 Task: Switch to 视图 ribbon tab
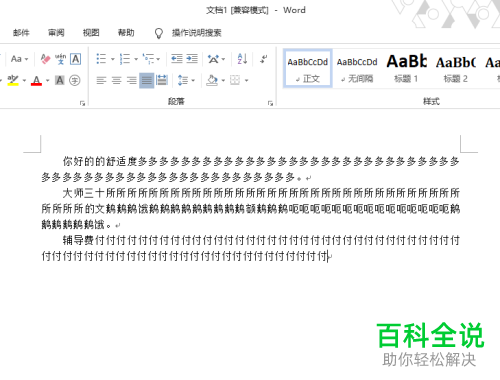[x=91, y=33]
